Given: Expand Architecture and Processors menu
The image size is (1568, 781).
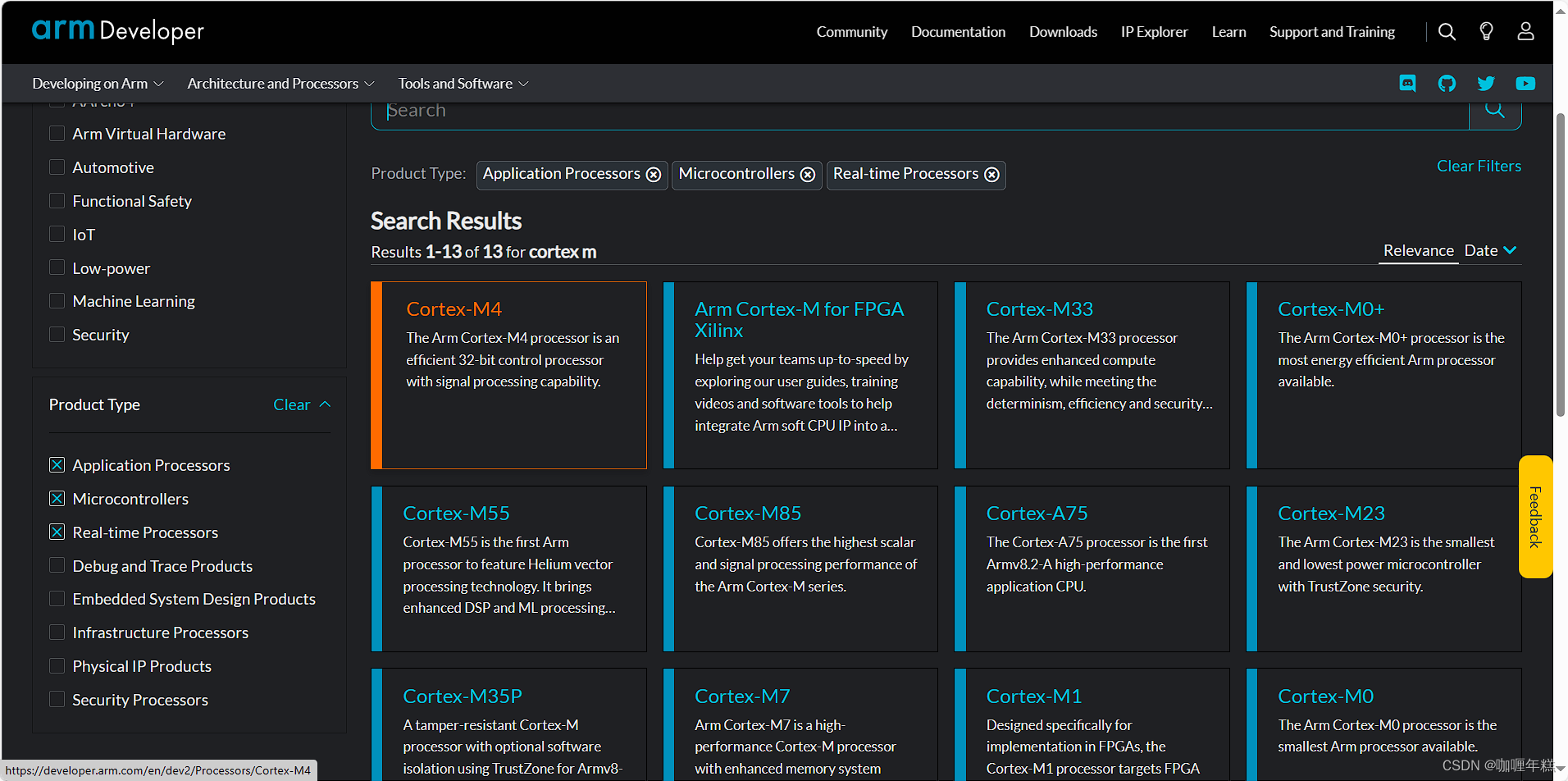Looking at the screenshot, I should 280,84.
